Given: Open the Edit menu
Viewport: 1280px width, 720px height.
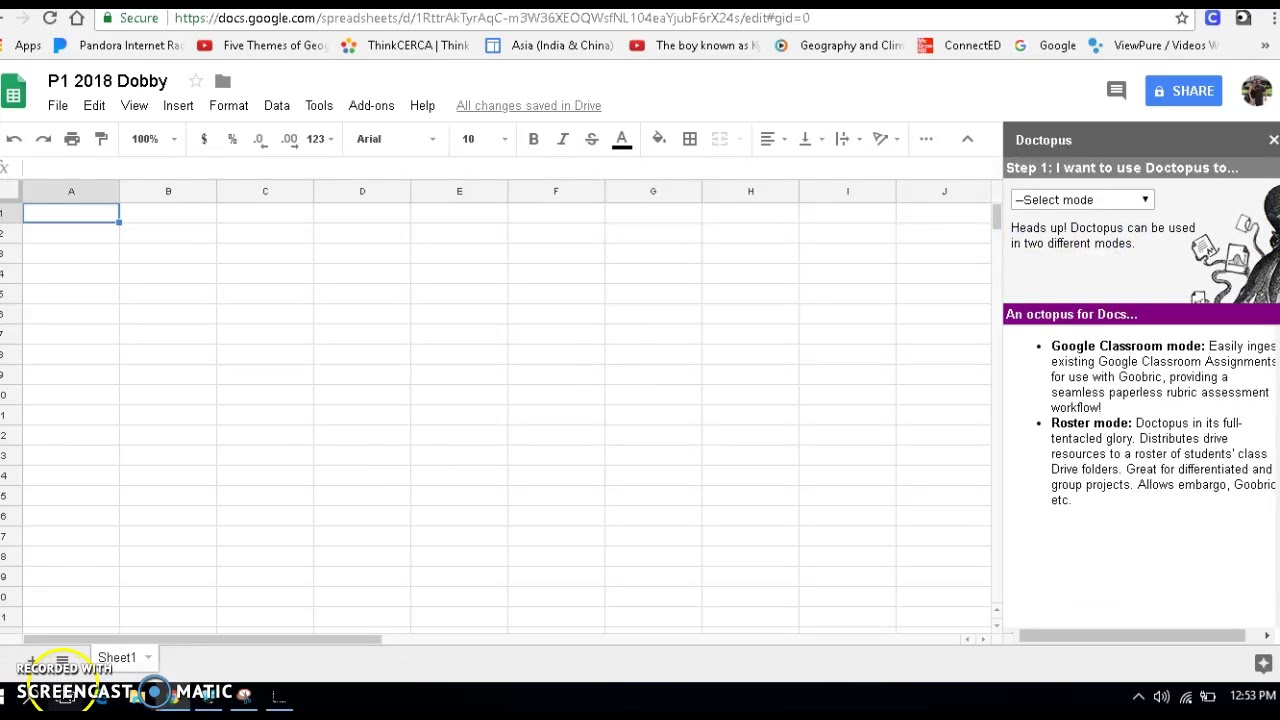Looking at the screenshot, I should click(x=94, y=105).
